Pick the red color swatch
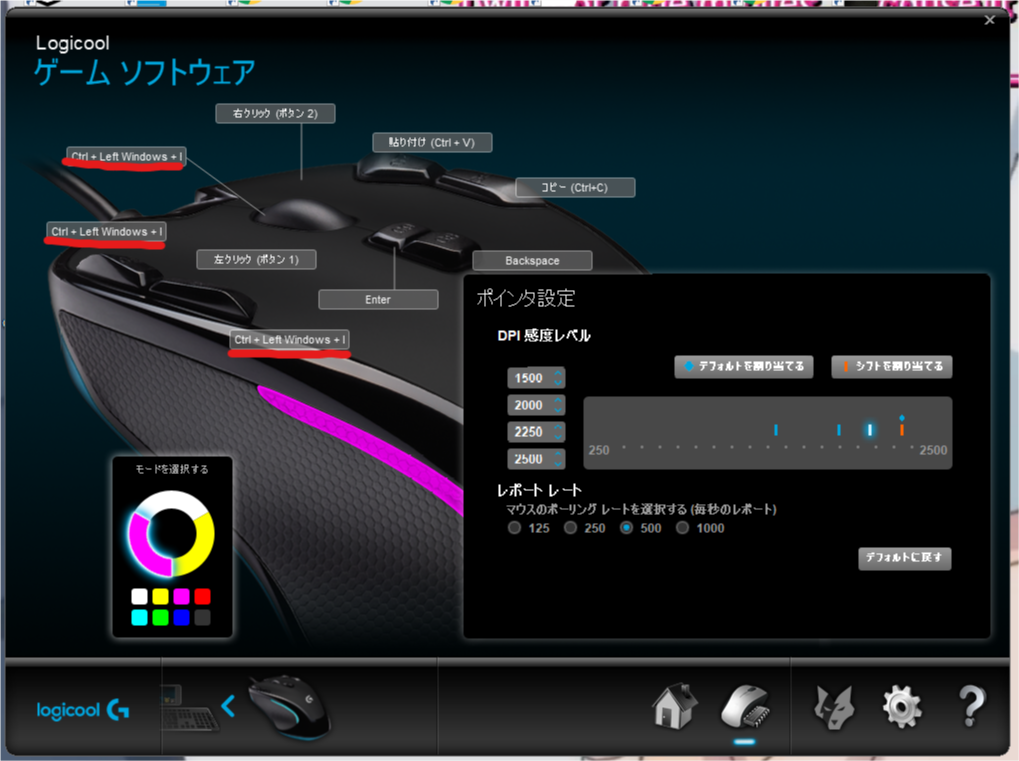The height and width of the screenshot is (761, 1019). (x=203, y=596)
